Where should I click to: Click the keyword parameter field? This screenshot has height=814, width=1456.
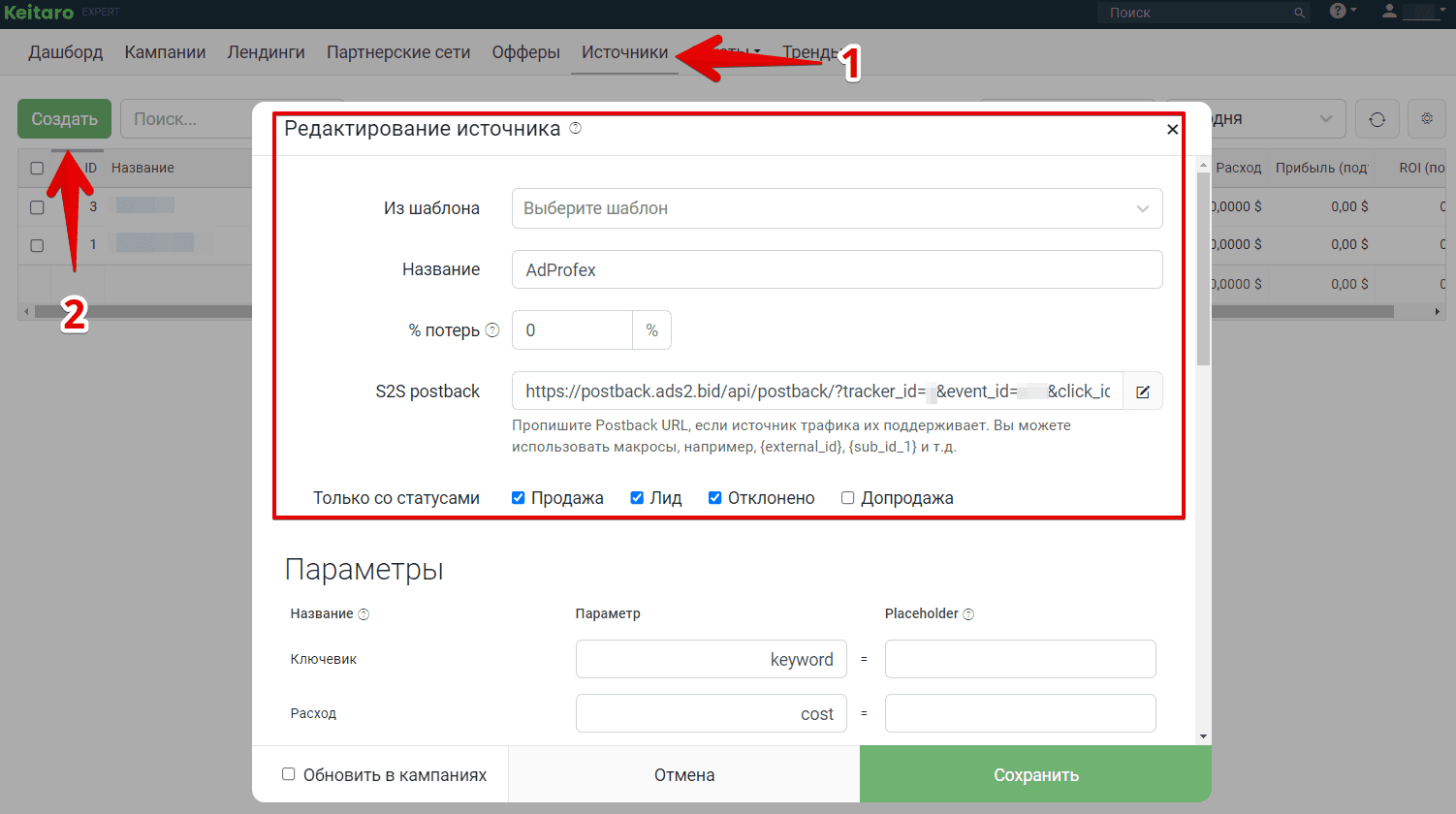point(711,659)
